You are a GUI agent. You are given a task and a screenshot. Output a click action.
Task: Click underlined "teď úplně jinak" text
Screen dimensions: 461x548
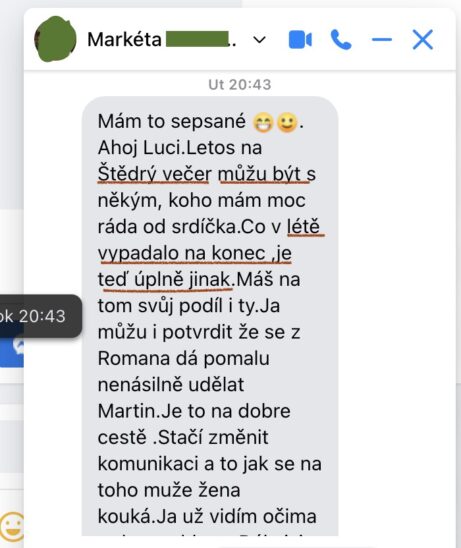164,280
